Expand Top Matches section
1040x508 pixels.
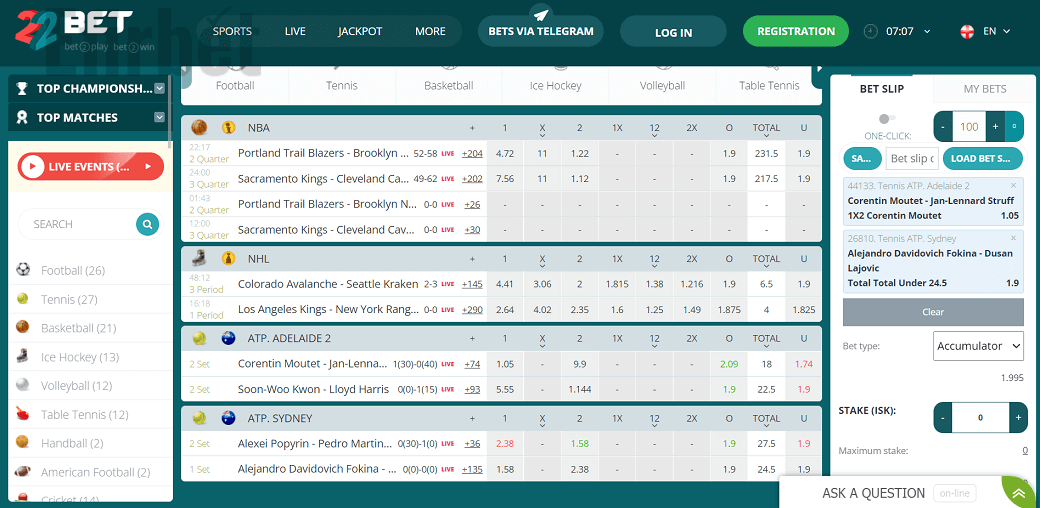click(x=159, y=117)
